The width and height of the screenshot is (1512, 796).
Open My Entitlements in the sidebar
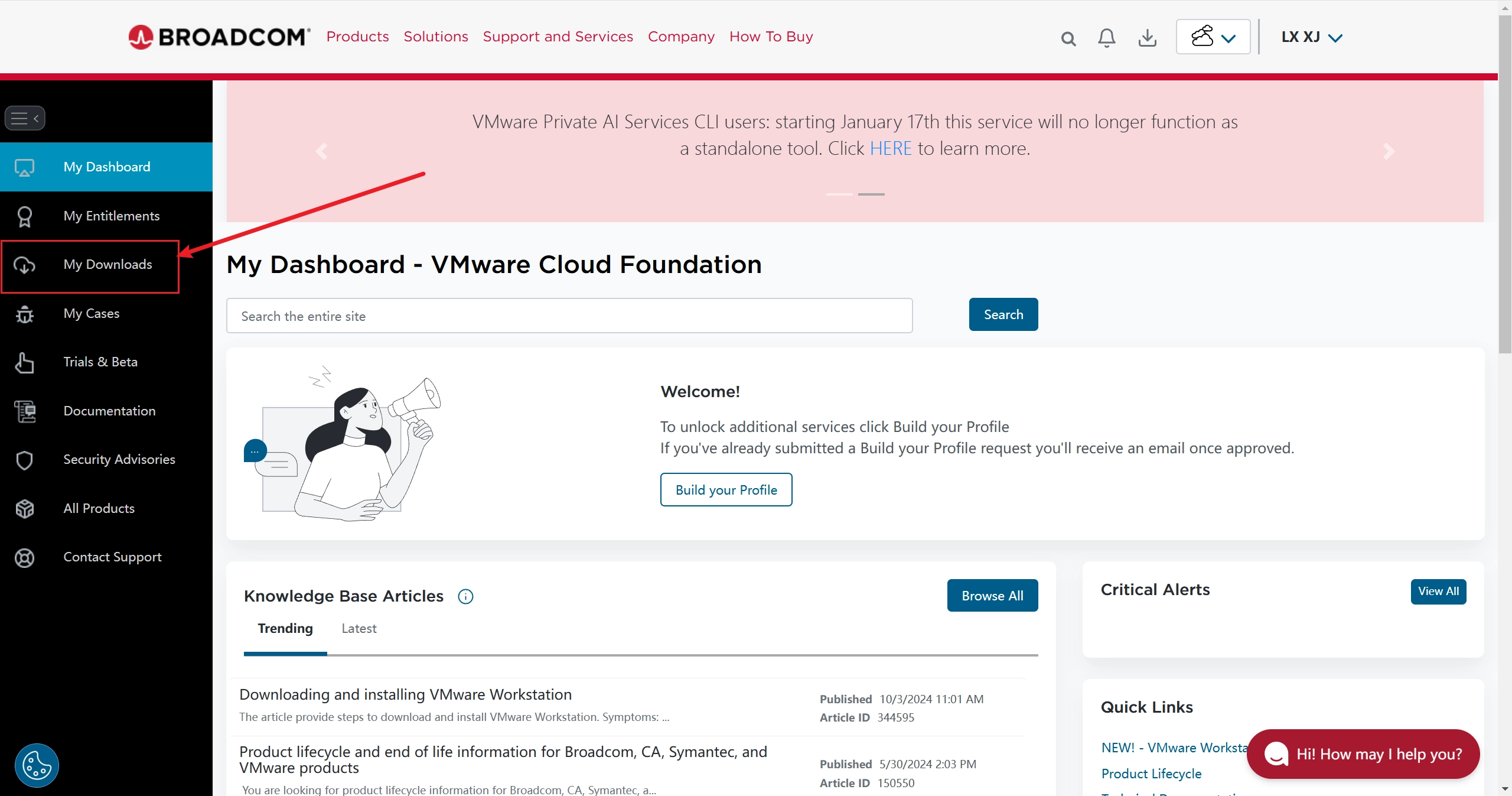111,216
